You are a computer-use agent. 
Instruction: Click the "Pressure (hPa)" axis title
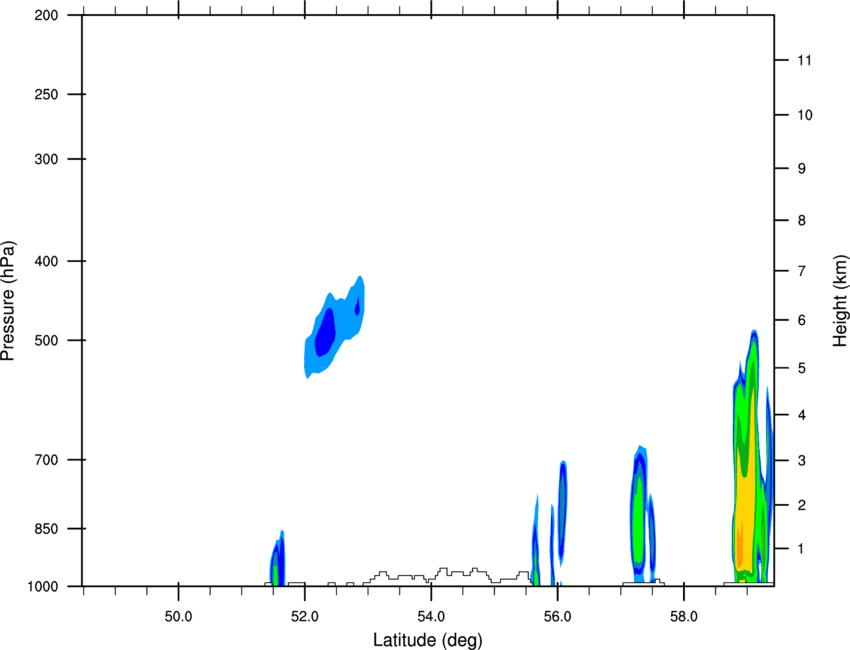(8, 300)
